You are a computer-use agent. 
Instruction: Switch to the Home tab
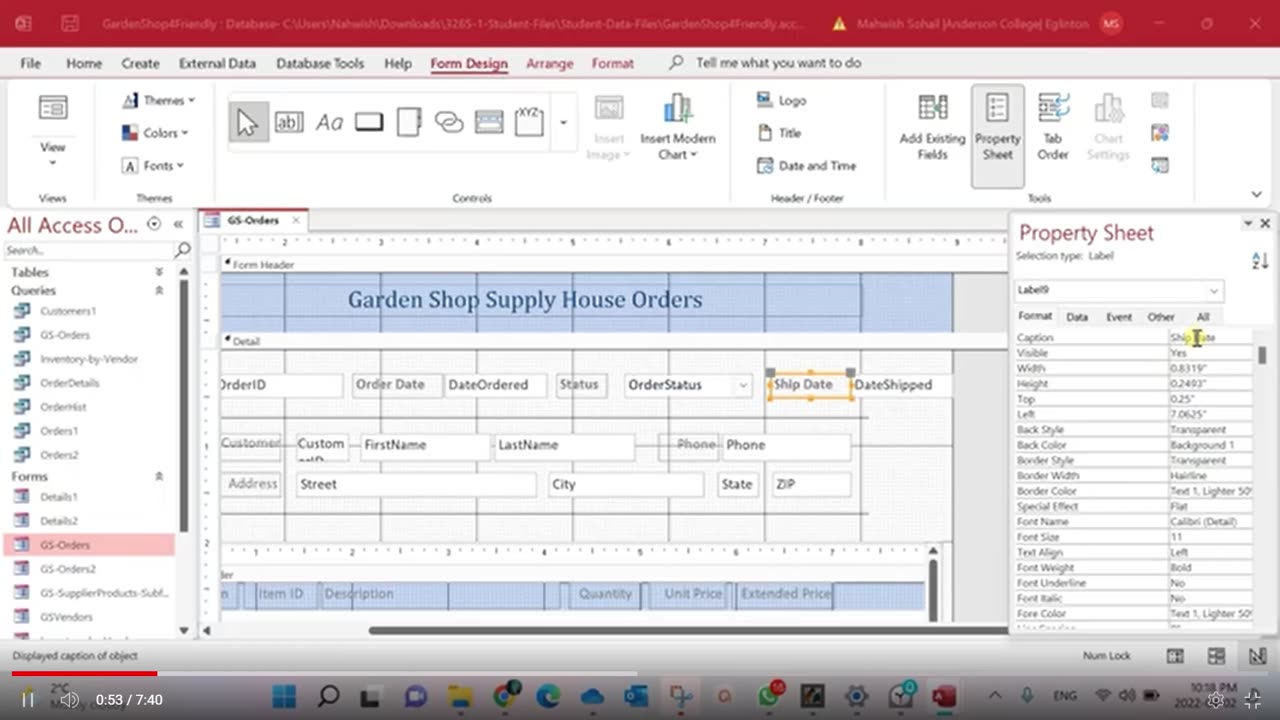(84, 63)
